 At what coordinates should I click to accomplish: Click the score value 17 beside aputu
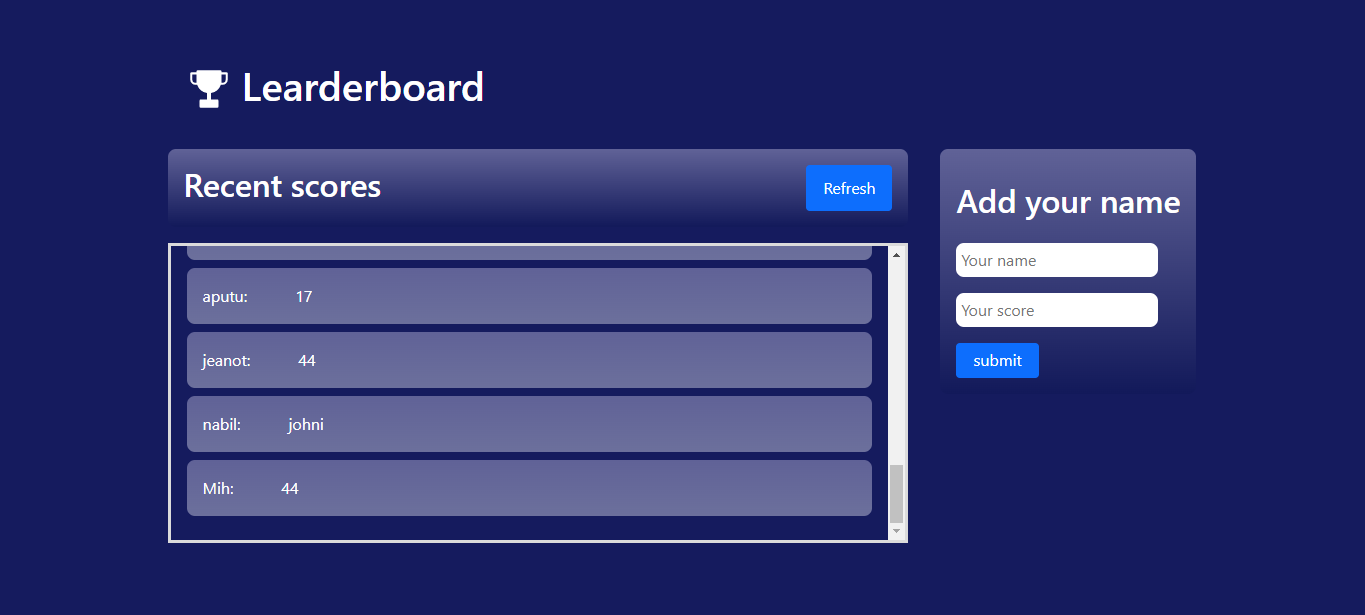tap(303, 296)
